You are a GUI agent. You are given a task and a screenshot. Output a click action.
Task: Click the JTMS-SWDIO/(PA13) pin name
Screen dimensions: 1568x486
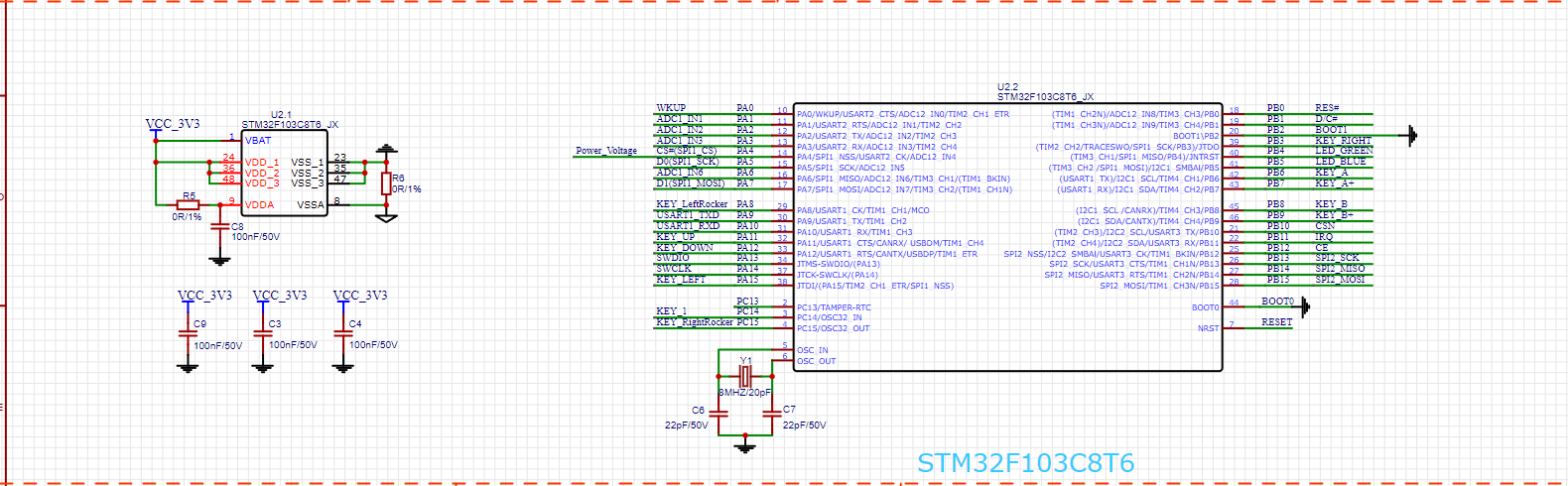tap(839, 264)
